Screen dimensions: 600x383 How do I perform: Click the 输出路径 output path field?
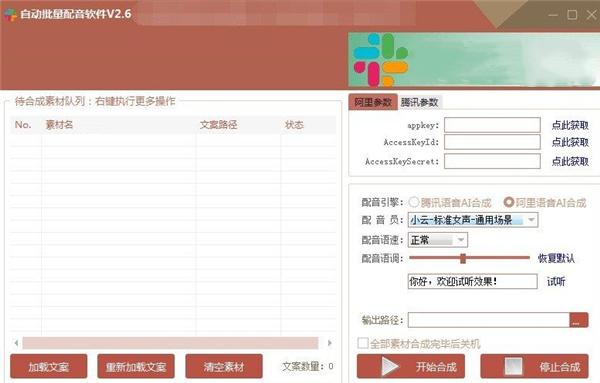pos(489,320)
